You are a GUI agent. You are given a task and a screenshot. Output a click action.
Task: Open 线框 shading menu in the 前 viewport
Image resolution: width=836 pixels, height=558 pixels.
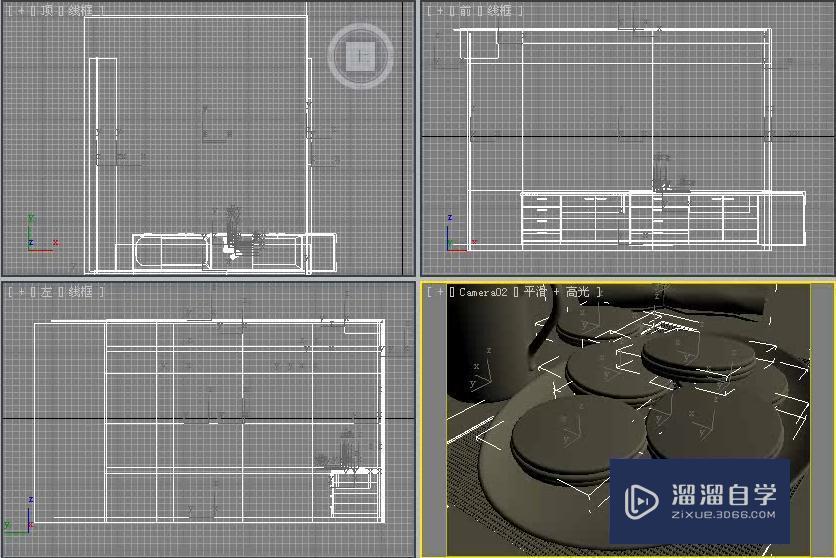(x=499, y=10)
